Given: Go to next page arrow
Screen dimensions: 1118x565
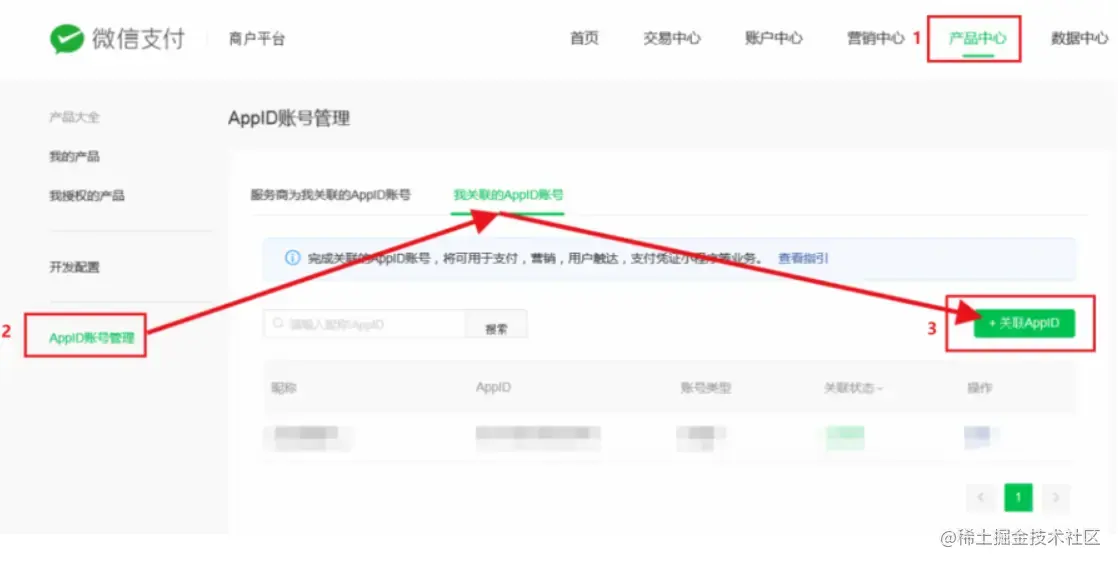Looking at the screenshot, I should (x=1056, y=497).
